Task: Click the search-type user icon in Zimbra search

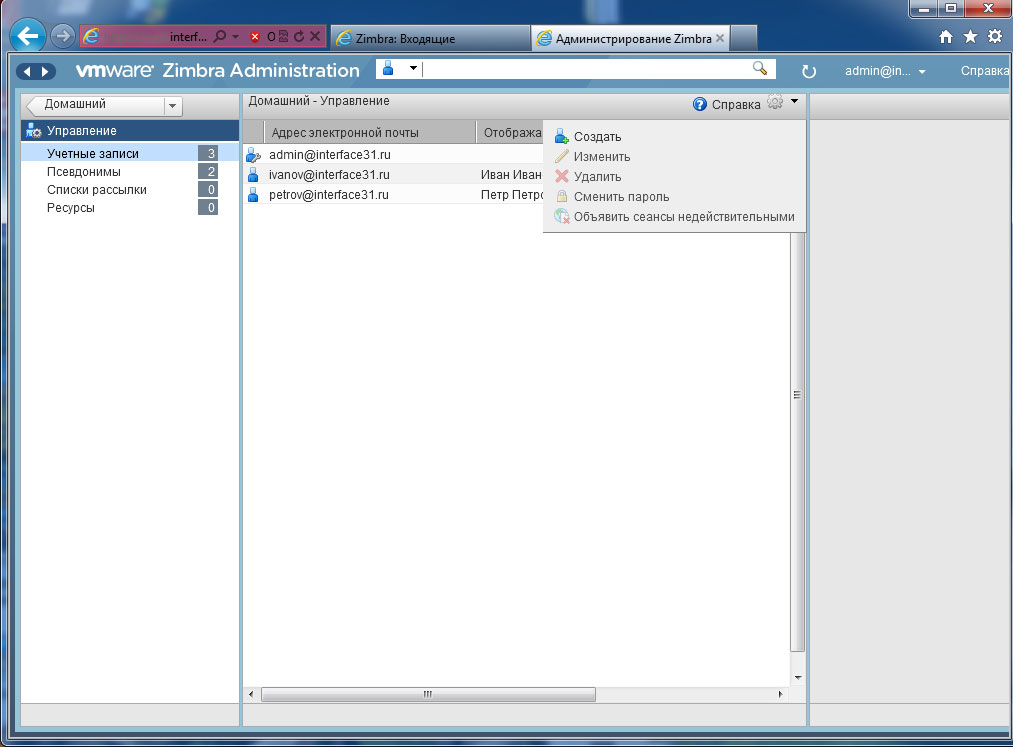Action: coord(388,68)
